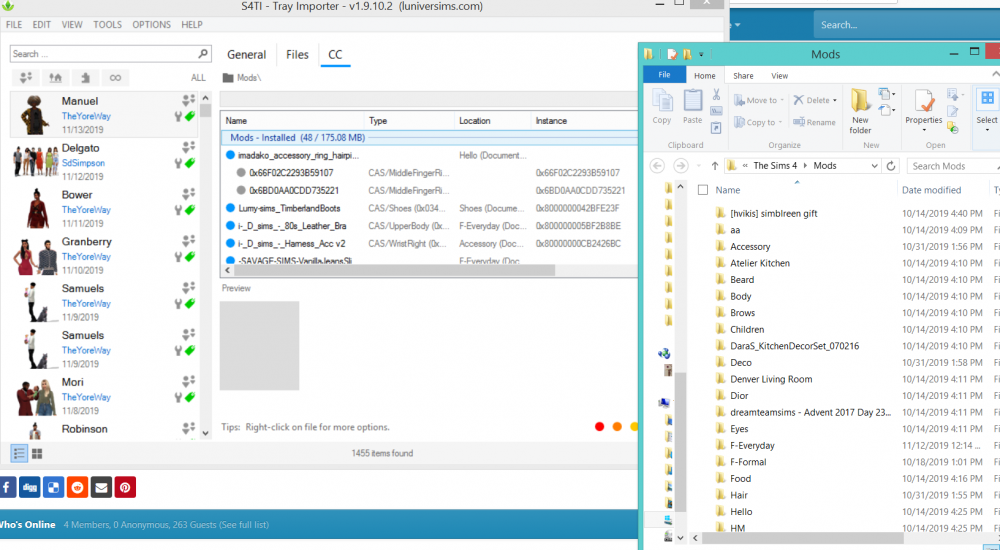This screenshot has width=1000, height=550.
Task: Select the Atelier Kitchen folder
Action: coord(760,263)
